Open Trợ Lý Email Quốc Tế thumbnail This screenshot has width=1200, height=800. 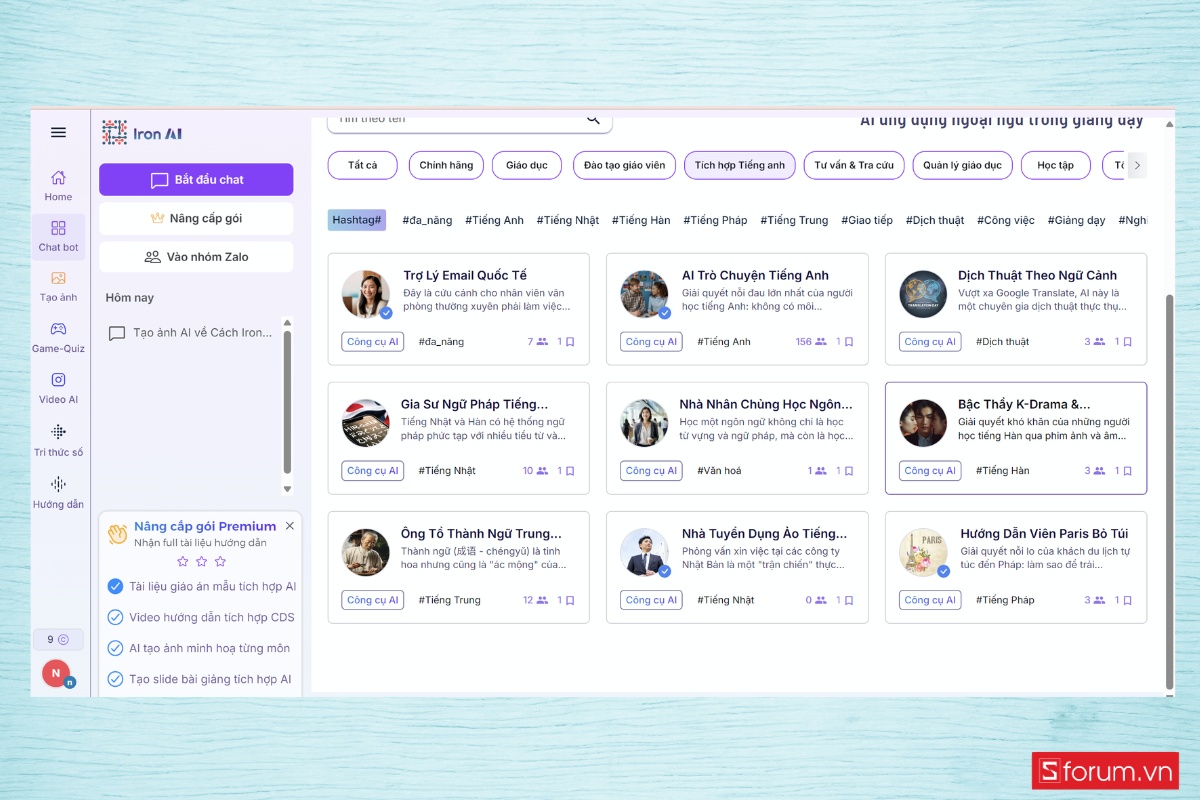[x=366, y=294]
